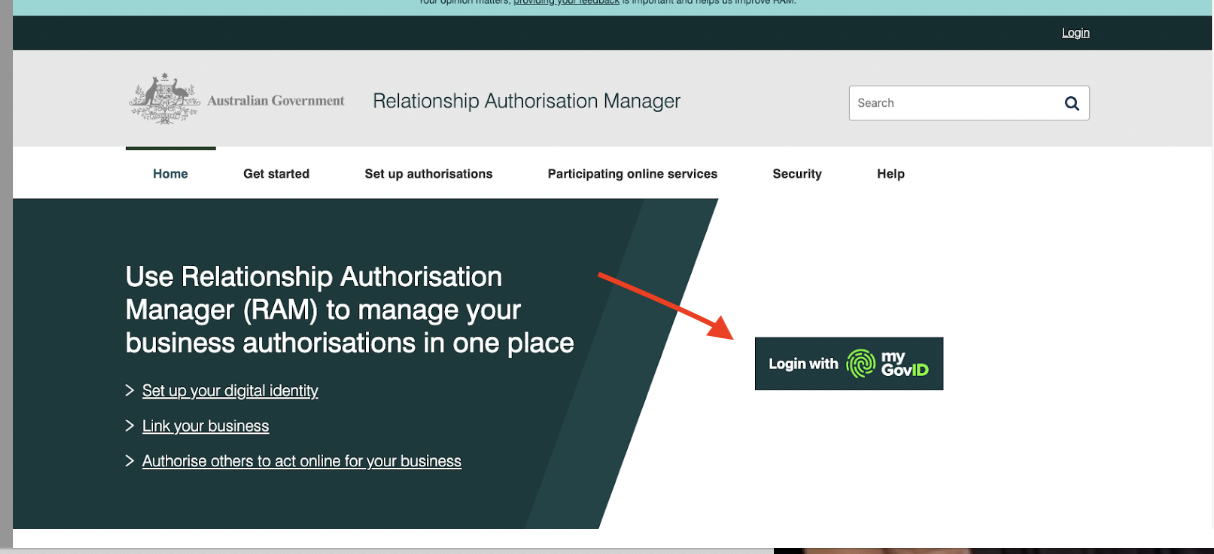Click chevron beside Set up your digital identity
Viewport: 1214px width, 554px height.
[x=130, y=390]
